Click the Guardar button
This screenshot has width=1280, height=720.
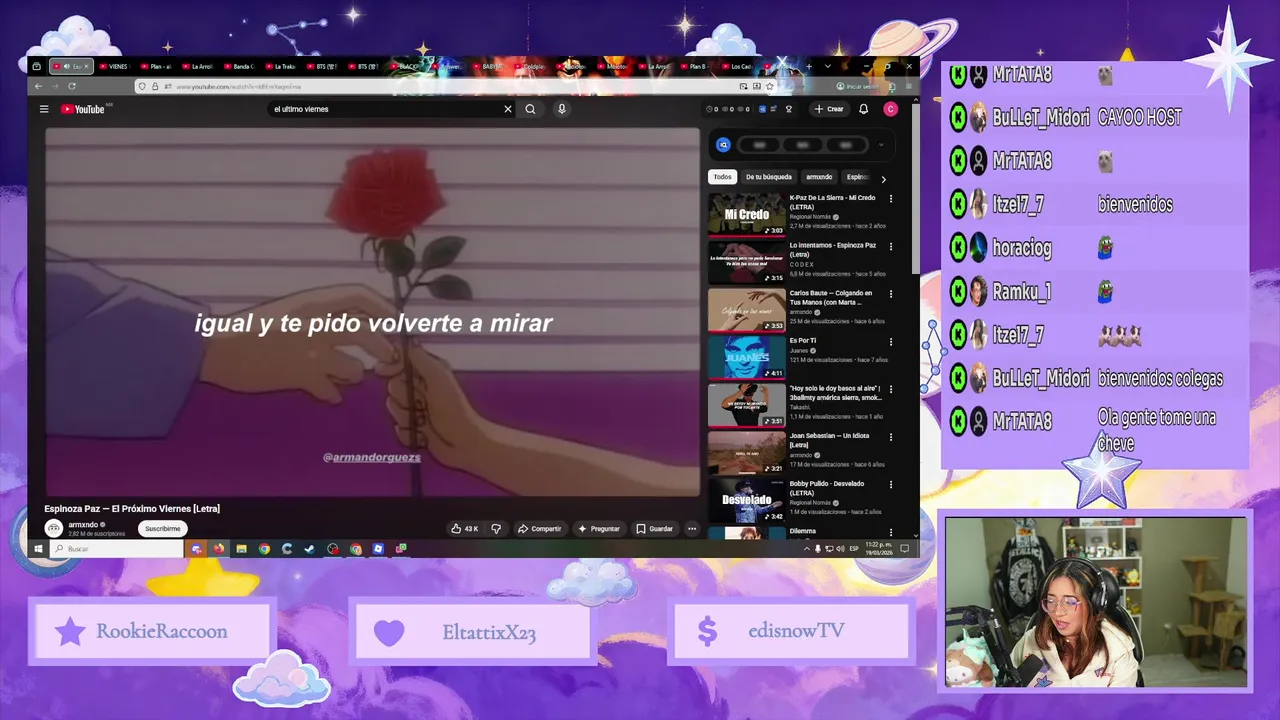click(x=655, y=528)
